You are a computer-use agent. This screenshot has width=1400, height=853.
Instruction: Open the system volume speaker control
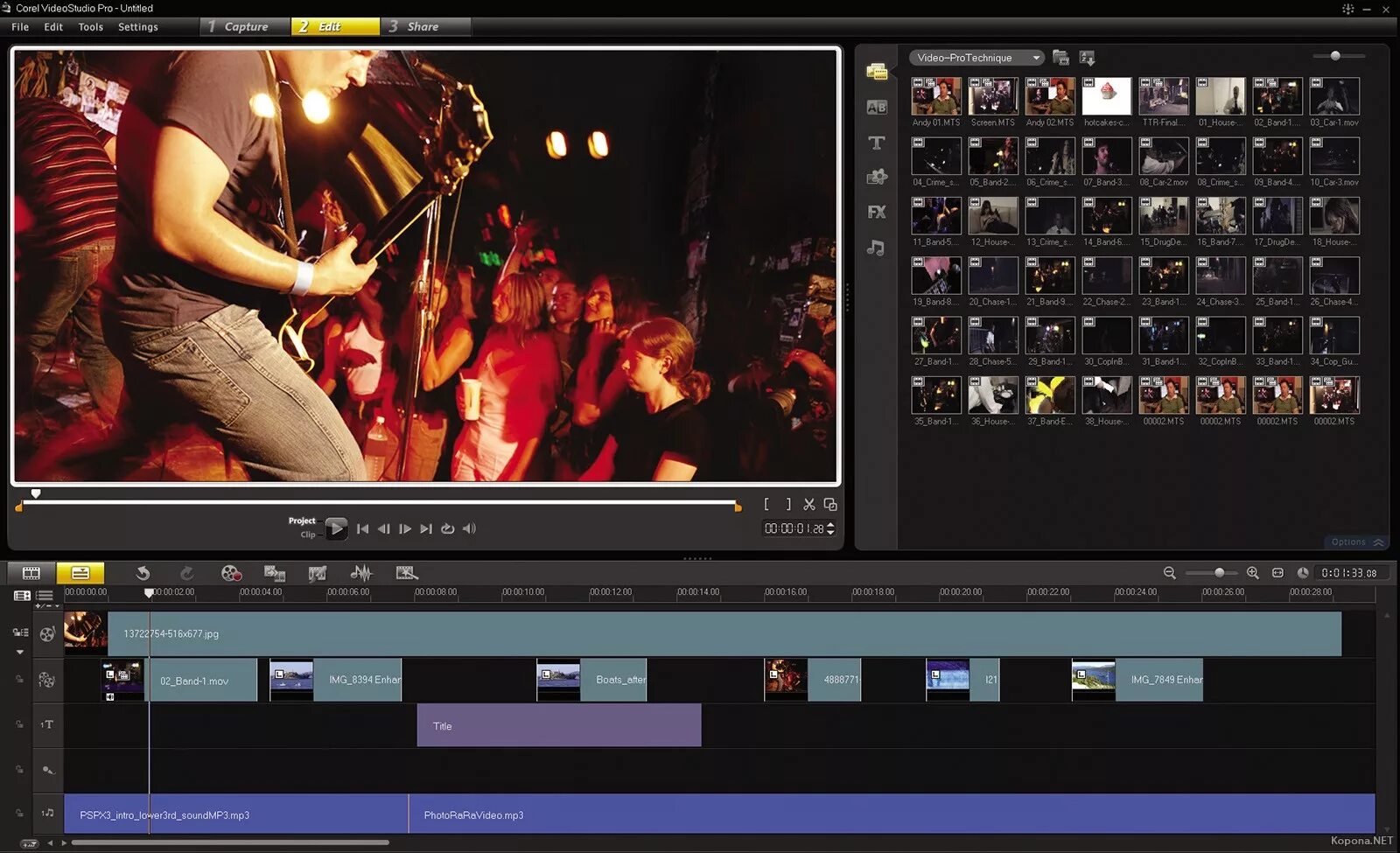470,528
